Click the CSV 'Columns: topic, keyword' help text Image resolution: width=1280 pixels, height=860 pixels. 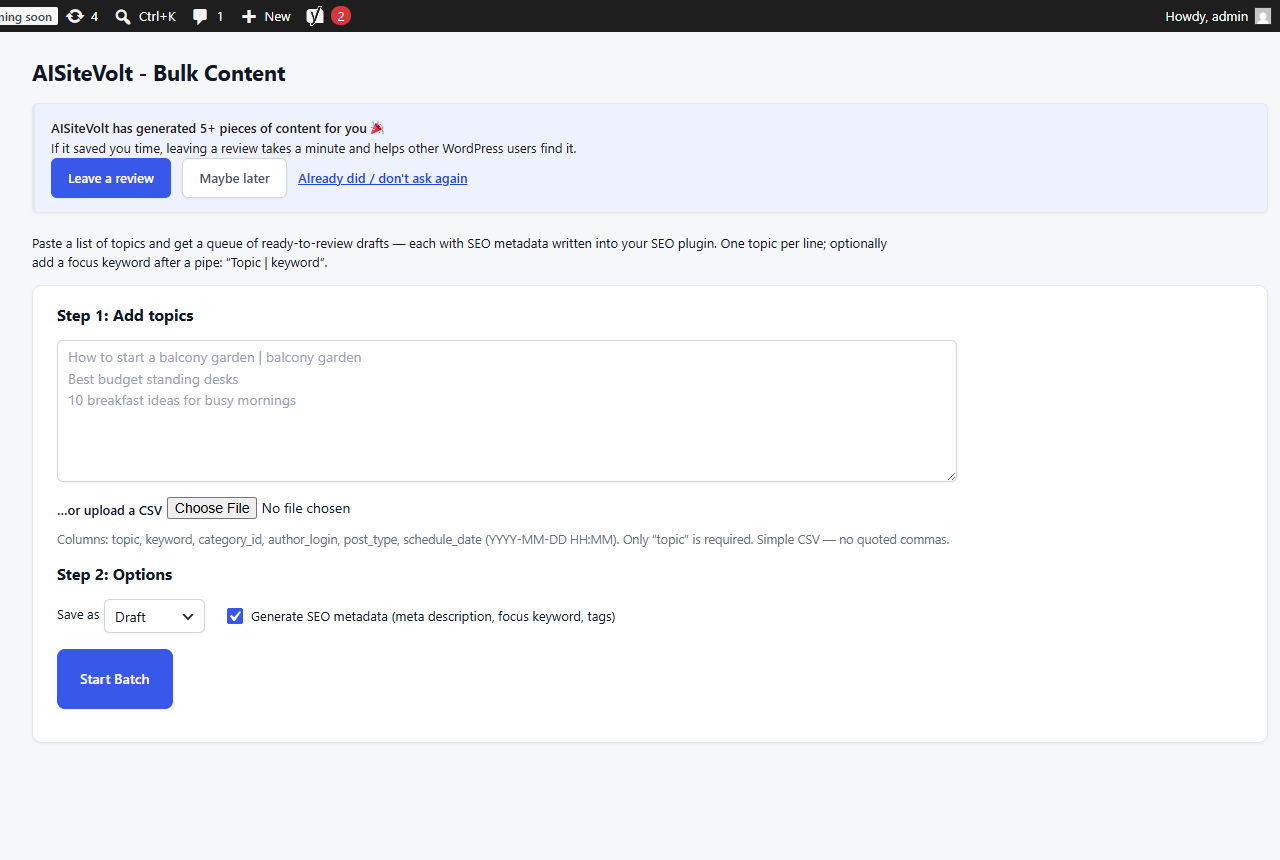(x=503, y=539)
